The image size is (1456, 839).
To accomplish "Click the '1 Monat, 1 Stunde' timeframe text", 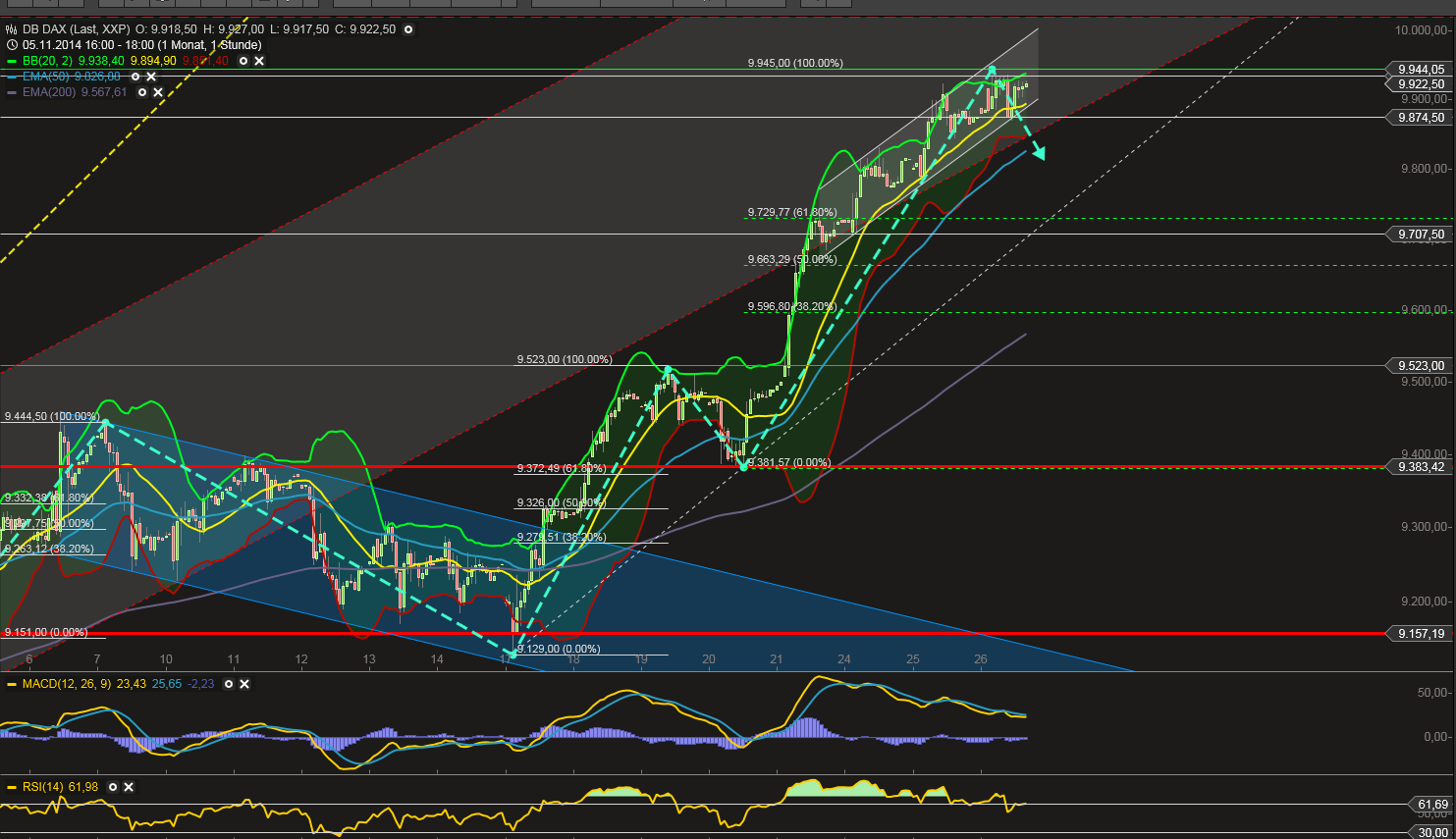I will click(213, 45).
